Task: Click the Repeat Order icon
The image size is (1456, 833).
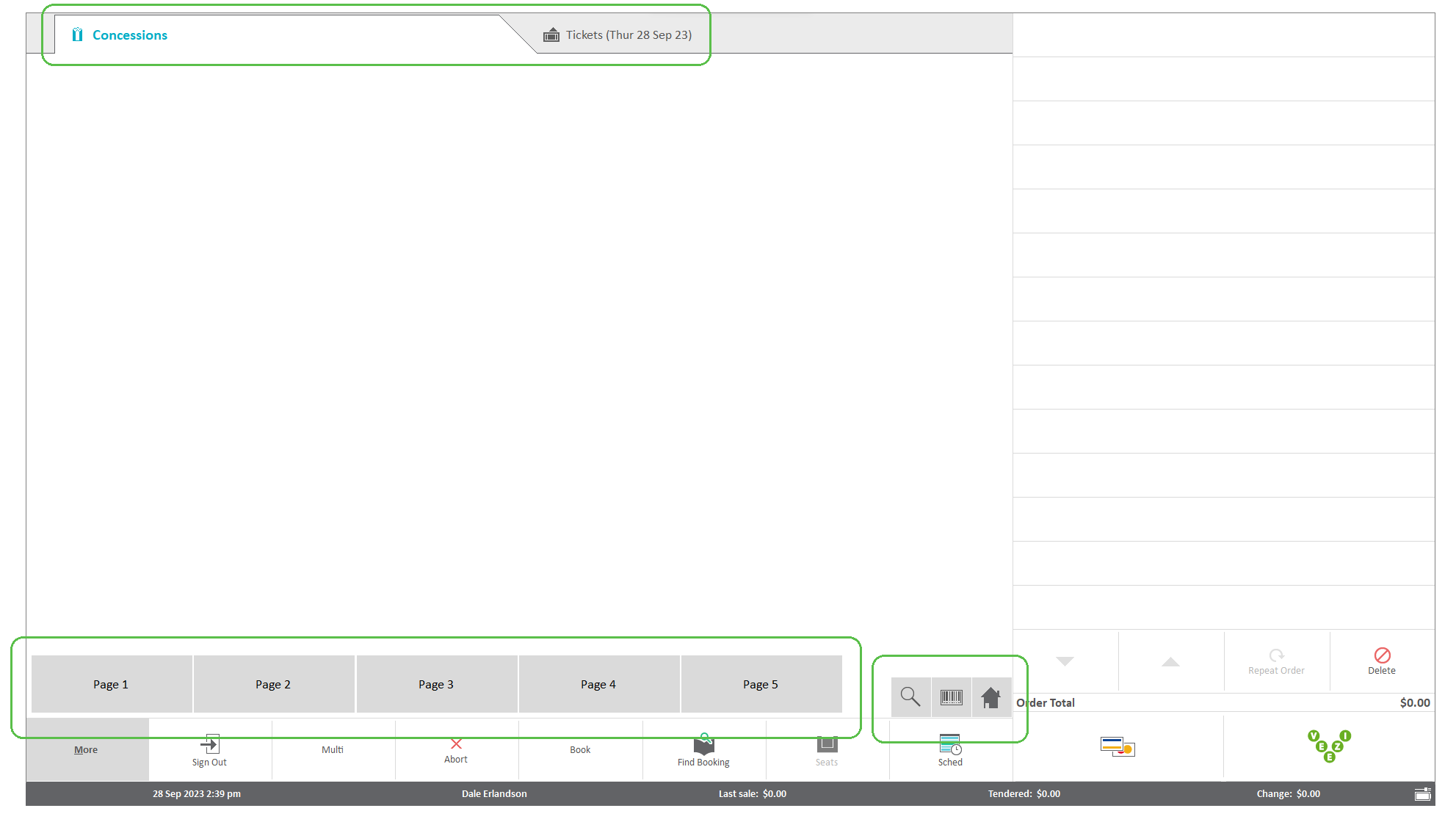Action: click(x=1277, y=655)
